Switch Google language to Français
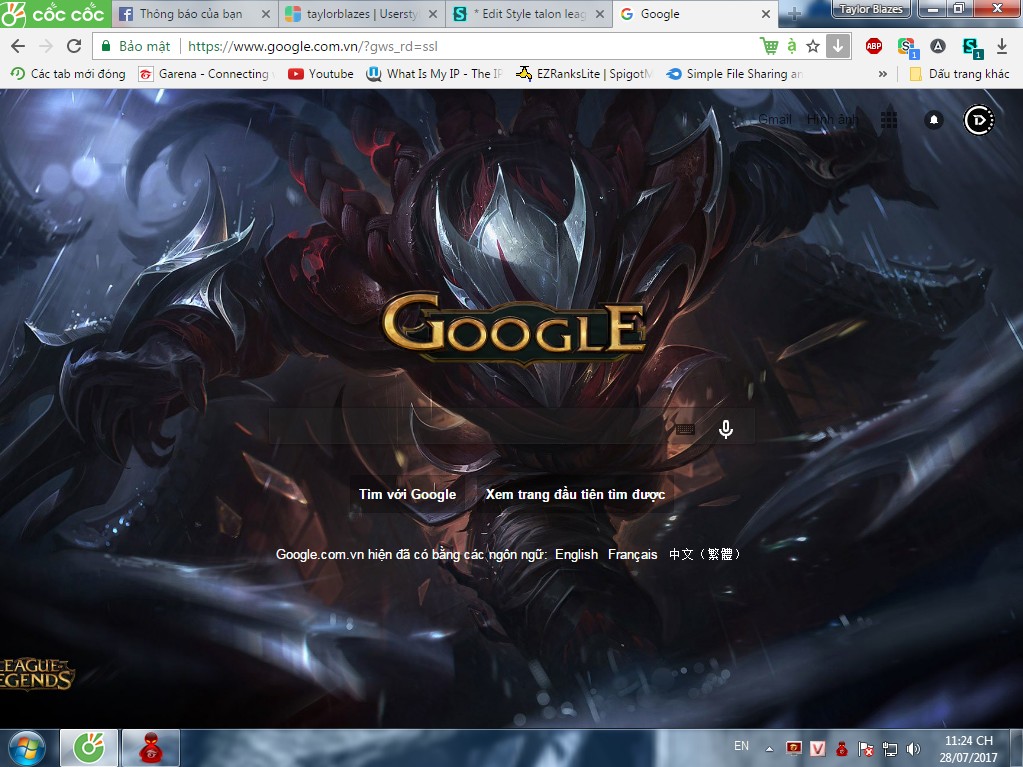The width and height of the screenshot is (1023, 767). click(632, 554)
